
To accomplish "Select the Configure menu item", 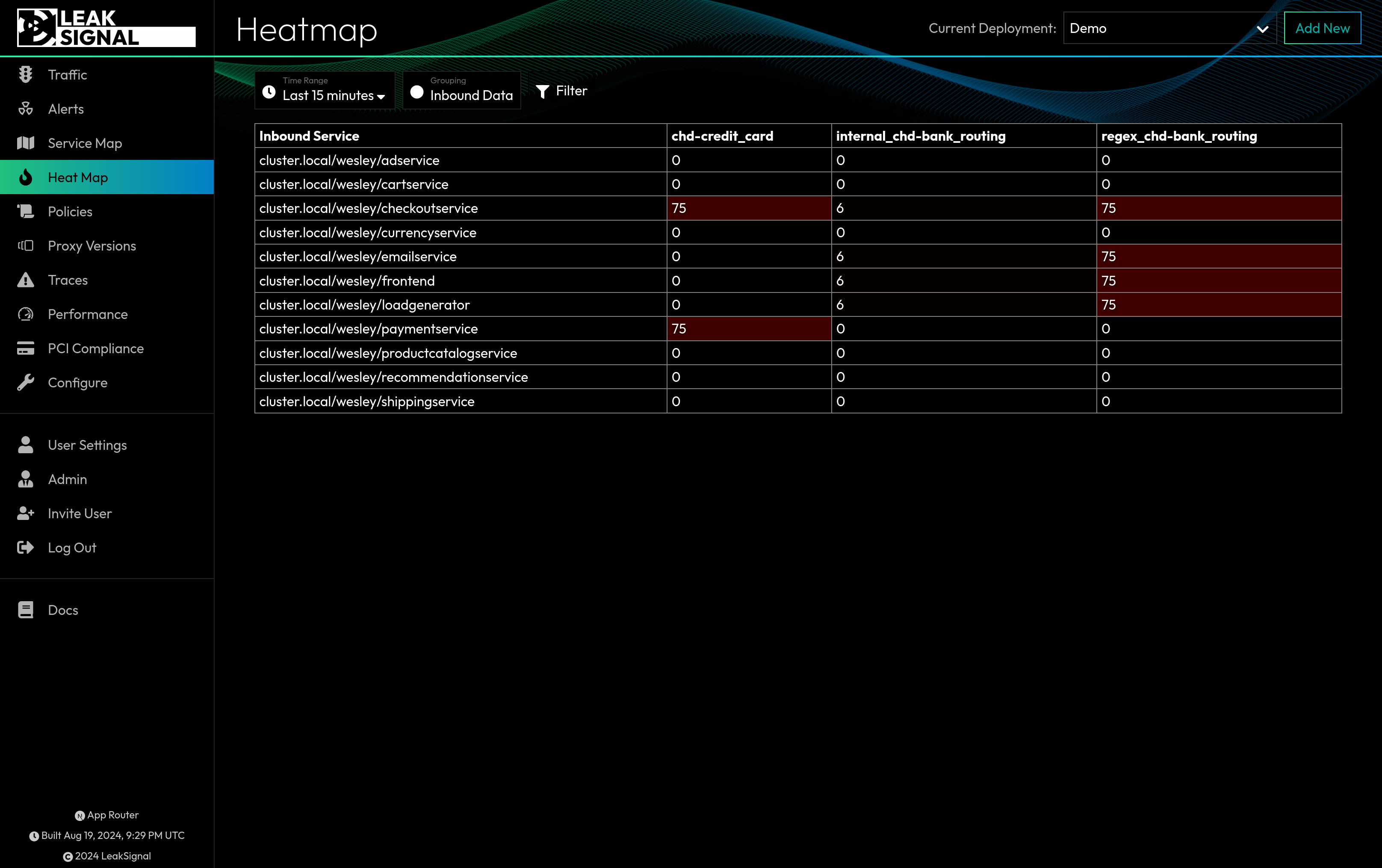I will (x=77, y=382).
